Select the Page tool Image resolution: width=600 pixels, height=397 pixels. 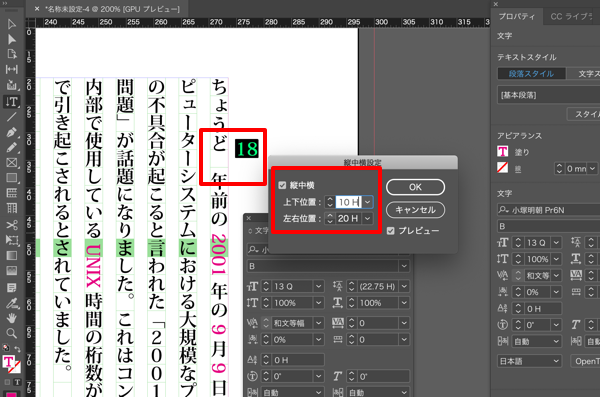[x=11, y=54]
